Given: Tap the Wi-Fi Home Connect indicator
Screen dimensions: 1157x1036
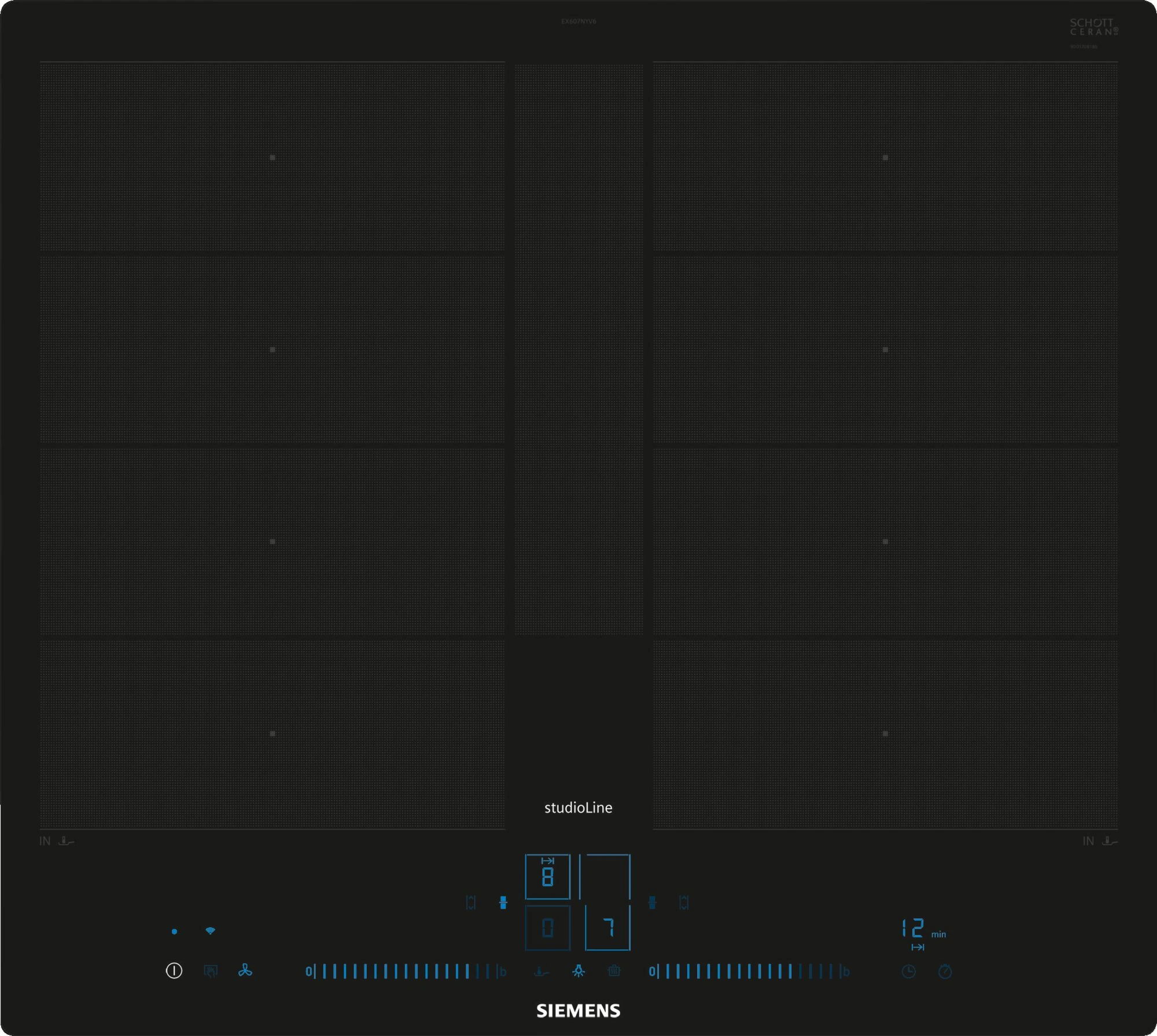Looking at the screenshot, I should point(211,931).
